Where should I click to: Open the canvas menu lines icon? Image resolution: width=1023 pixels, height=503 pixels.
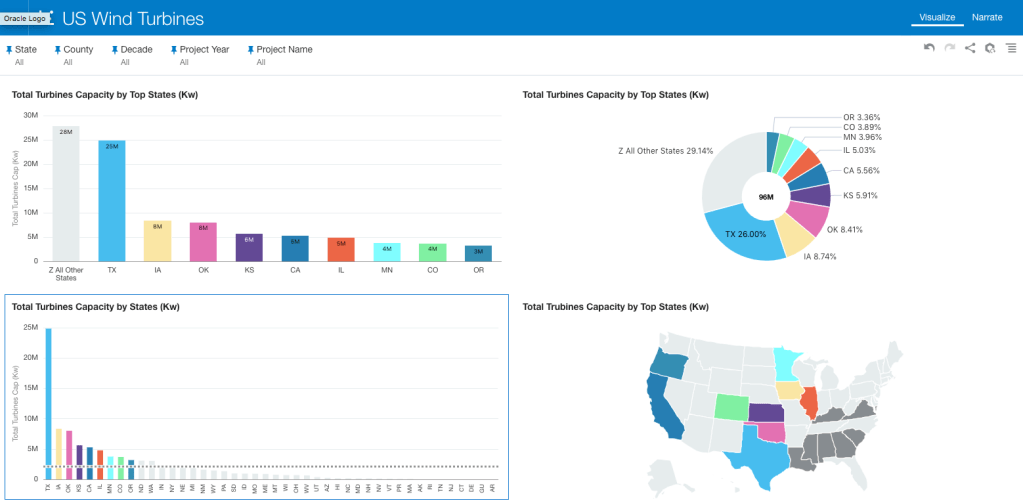coord(1011,48)
